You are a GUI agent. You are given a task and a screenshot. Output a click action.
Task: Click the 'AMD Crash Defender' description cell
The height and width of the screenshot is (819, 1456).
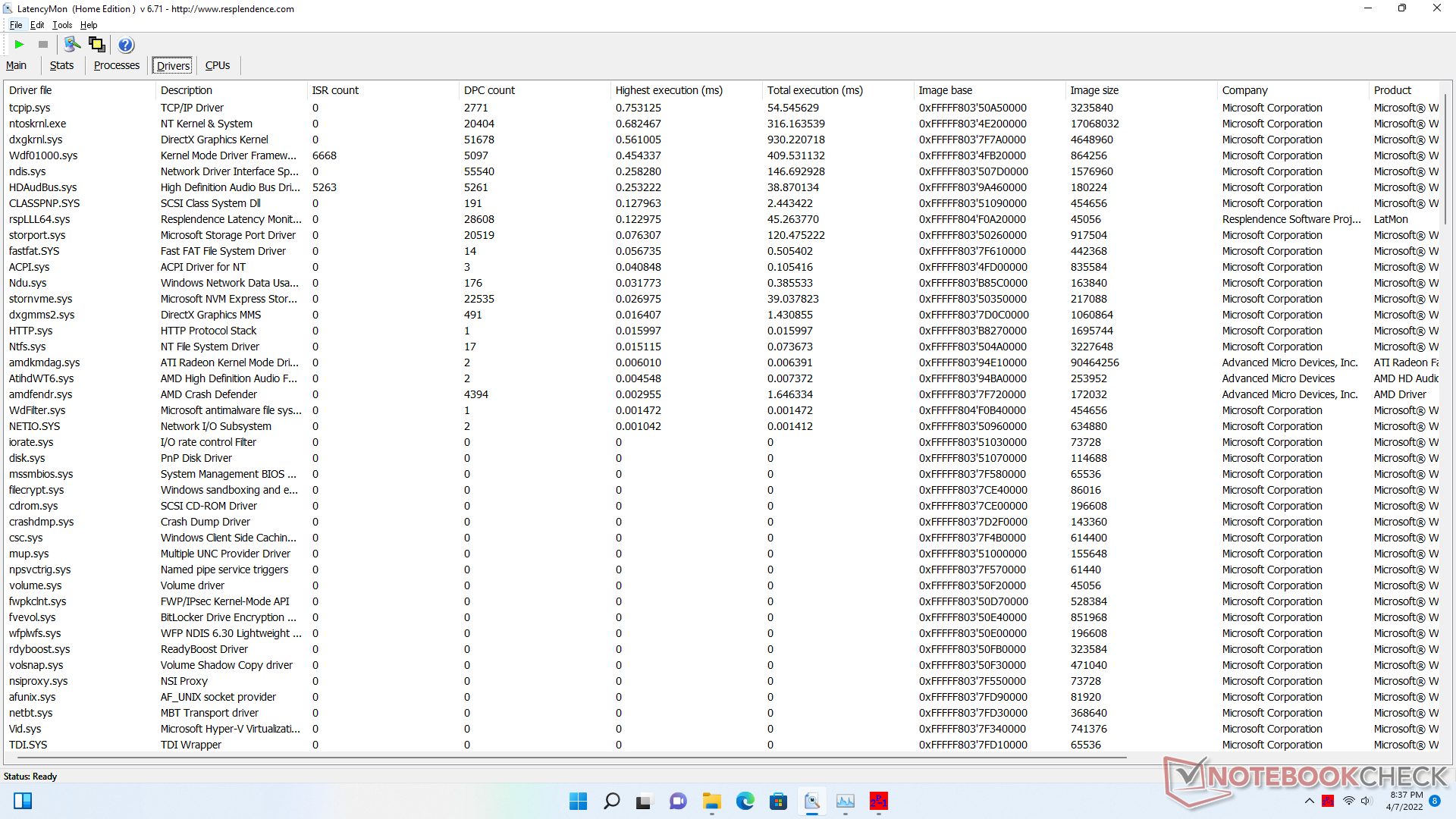point(209,394)
